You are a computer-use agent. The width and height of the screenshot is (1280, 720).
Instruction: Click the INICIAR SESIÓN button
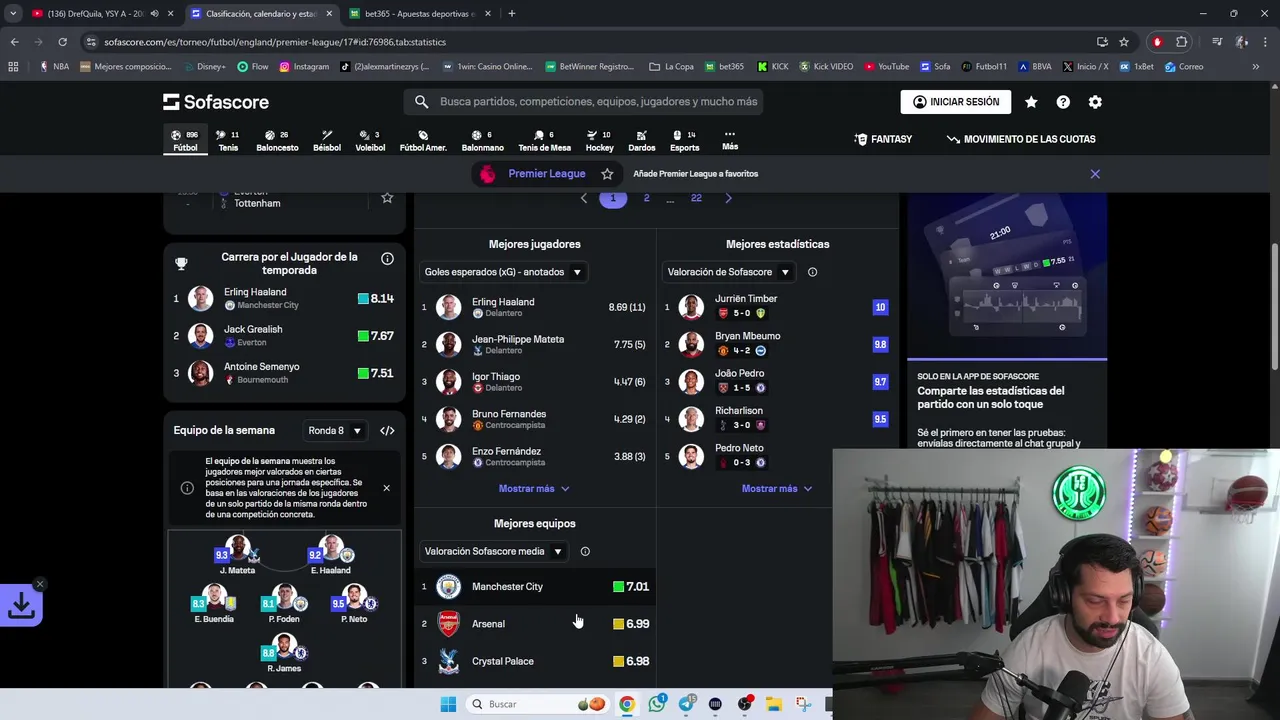[956, 102]
